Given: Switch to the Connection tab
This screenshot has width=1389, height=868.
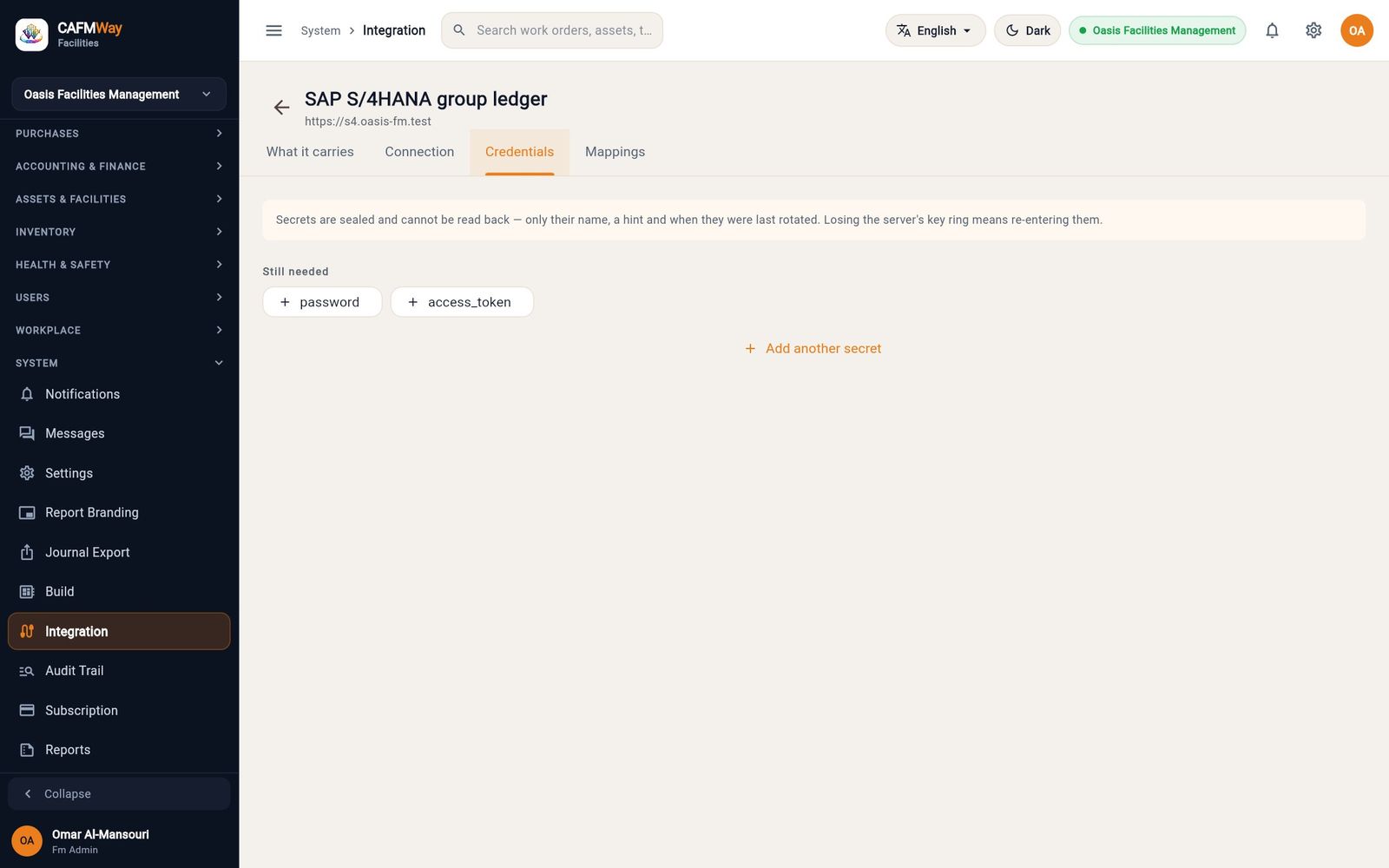Looking at the screenshot, I should click(419, 152).
